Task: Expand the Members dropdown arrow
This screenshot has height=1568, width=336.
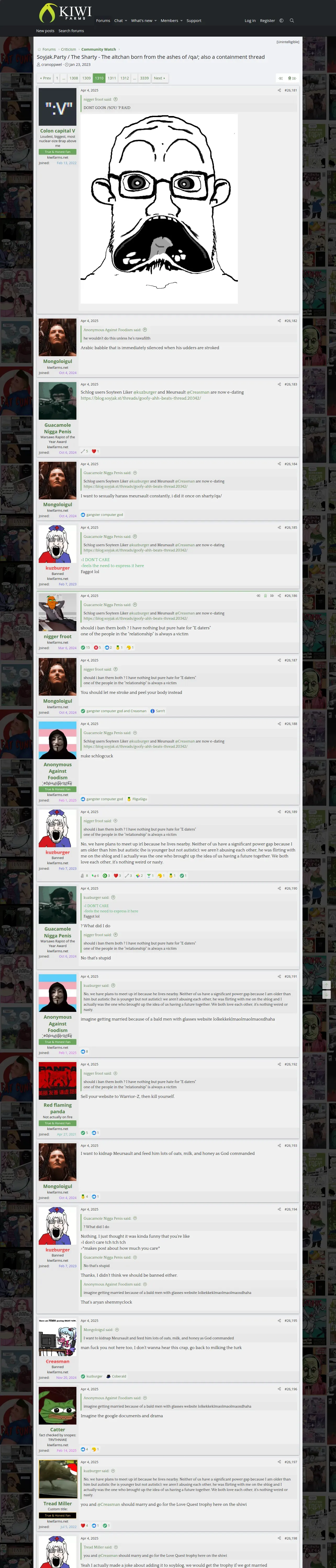Action: pyautogui.click(x=181, y=21)
